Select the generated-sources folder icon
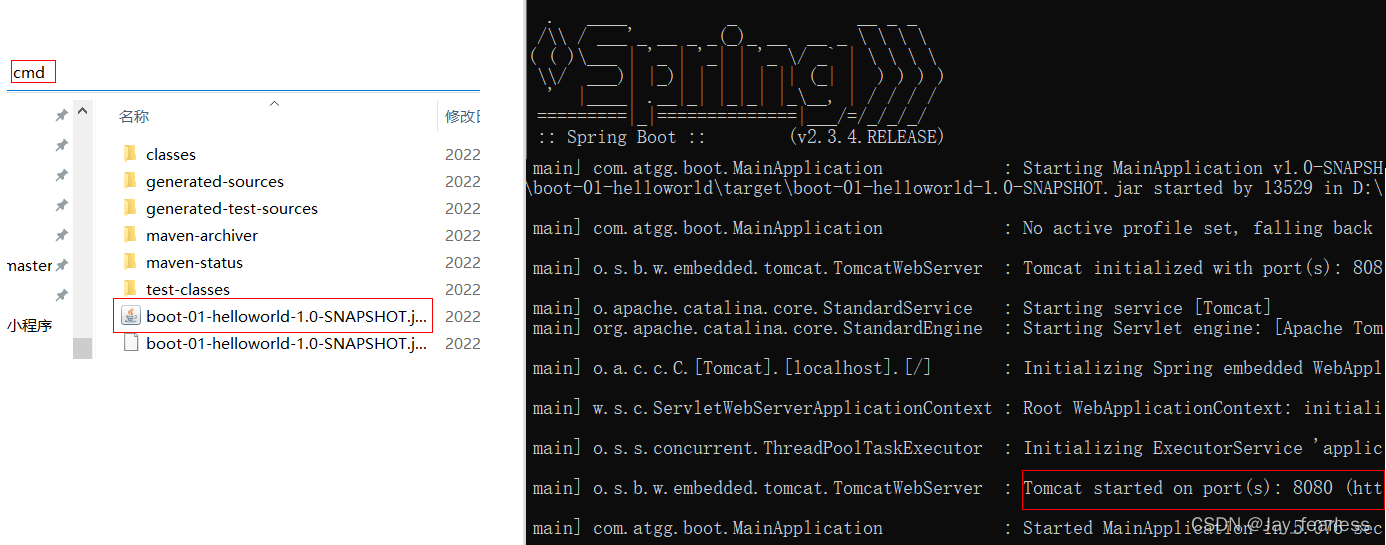 (129, 180)
